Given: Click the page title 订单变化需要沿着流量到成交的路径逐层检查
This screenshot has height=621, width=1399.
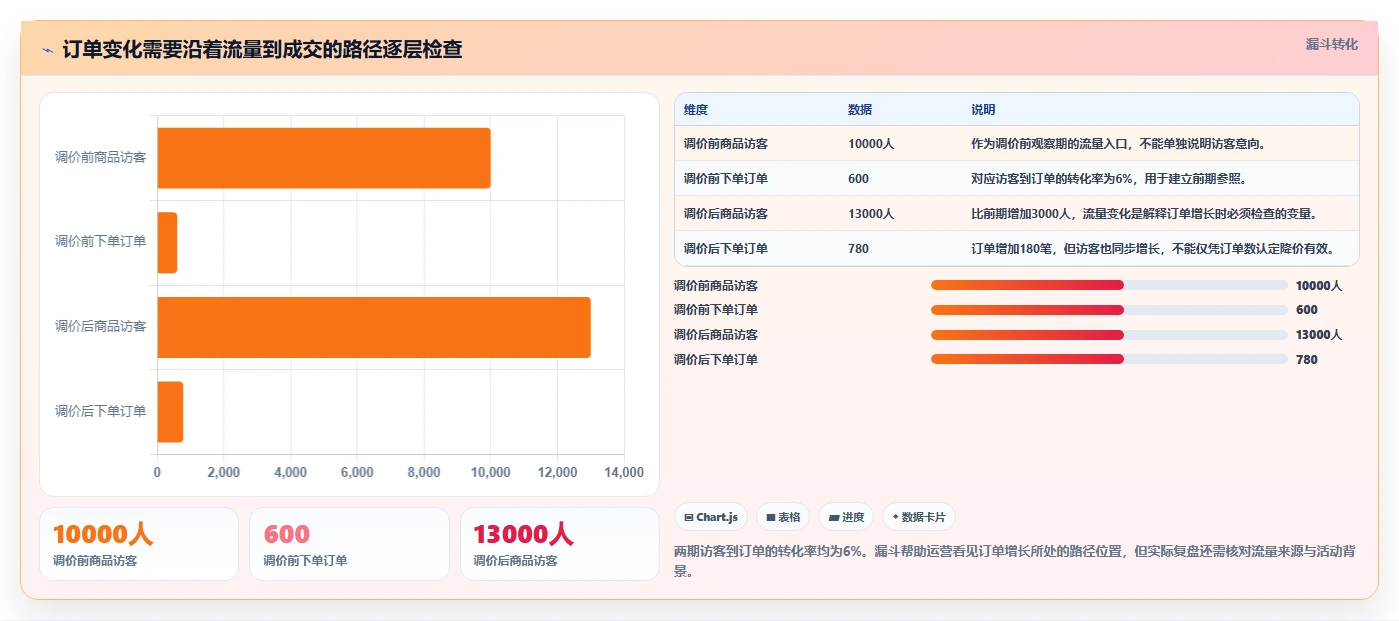Looking at the screenshot, I should (x=262, y=50).
